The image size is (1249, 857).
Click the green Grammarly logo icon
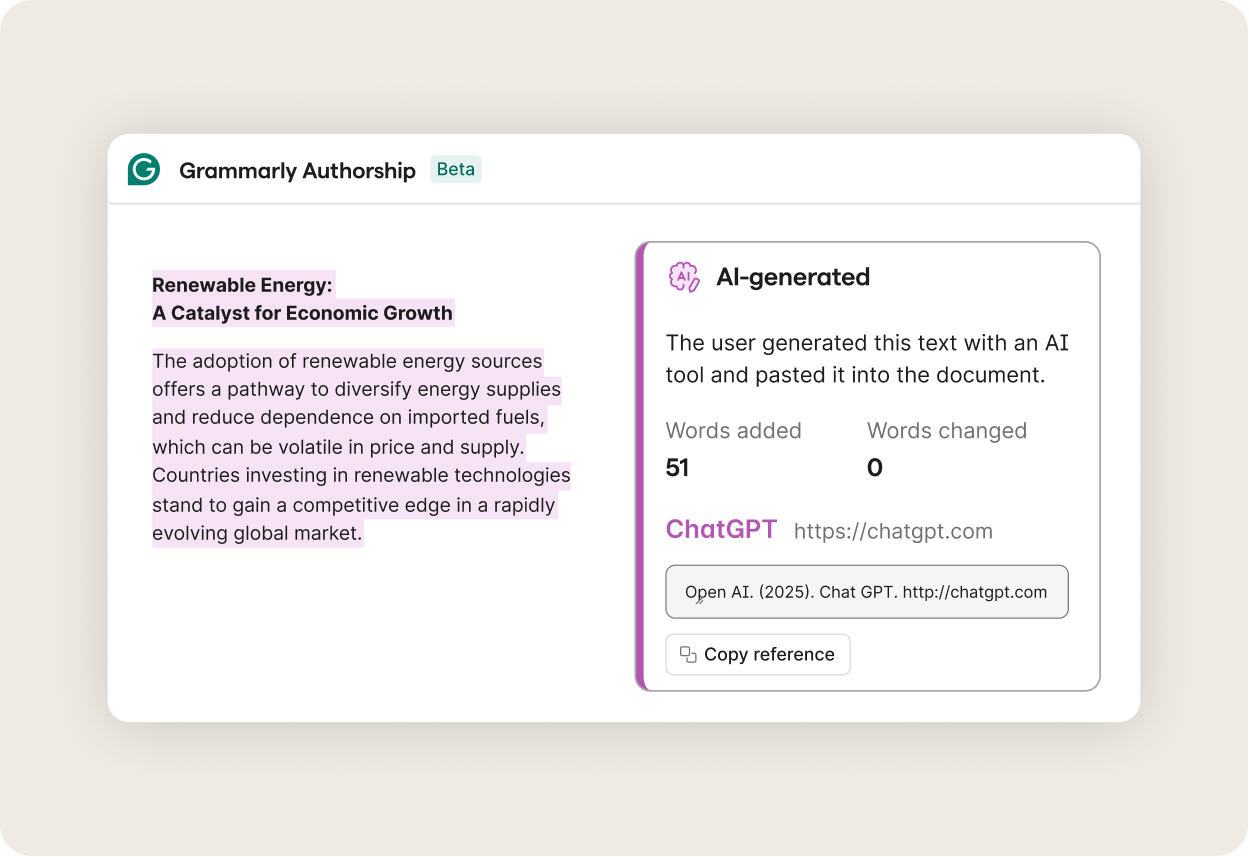[x=144, y=170]
